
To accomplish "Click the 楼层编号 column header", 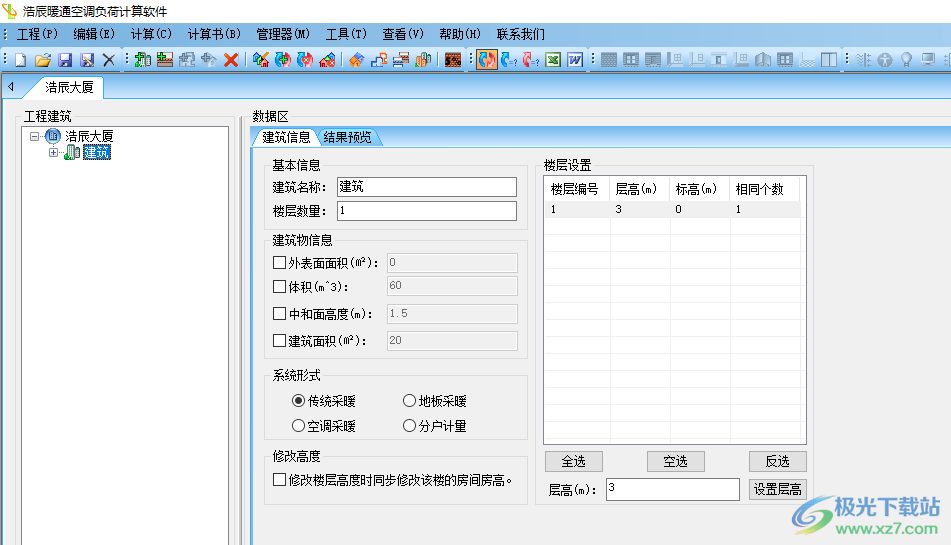I will [577, 189].
